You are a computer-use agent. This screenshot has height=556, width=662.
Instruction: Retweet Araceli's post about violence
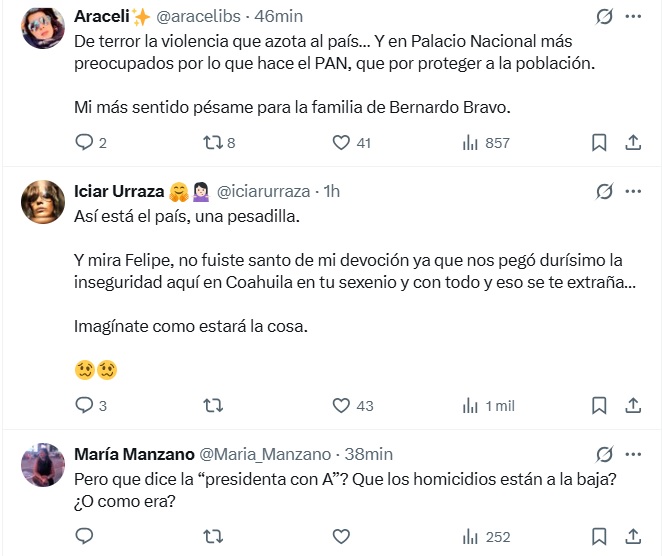[212, 143]
